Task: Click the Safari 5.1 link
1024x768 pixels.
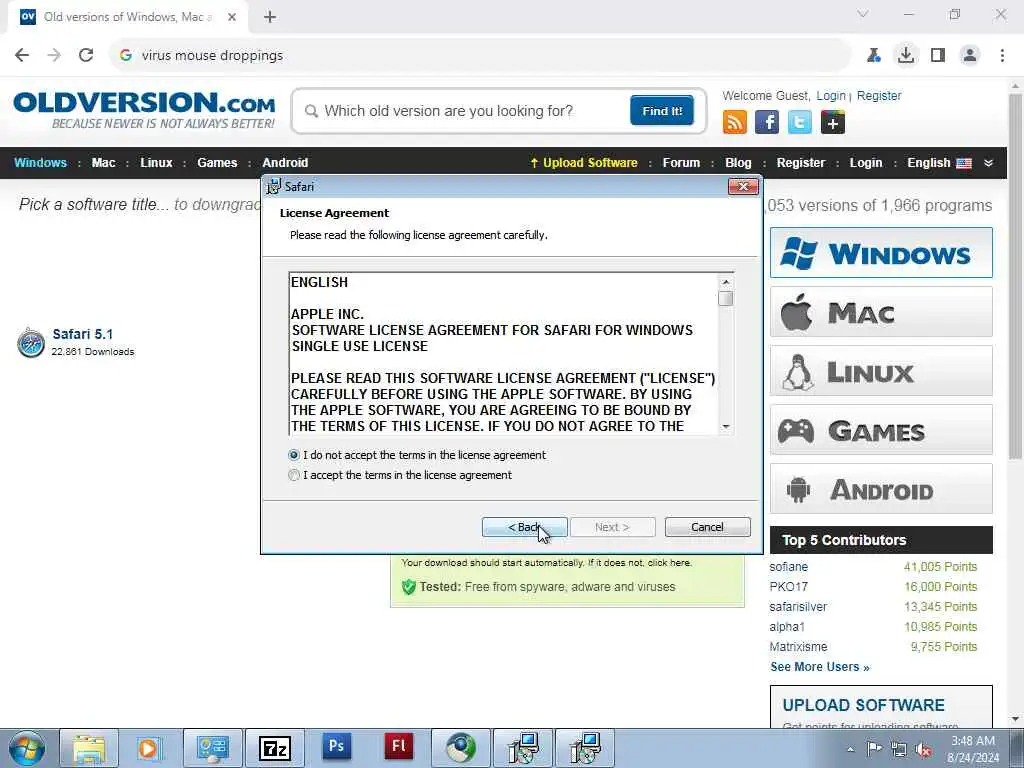Action: 82,334
